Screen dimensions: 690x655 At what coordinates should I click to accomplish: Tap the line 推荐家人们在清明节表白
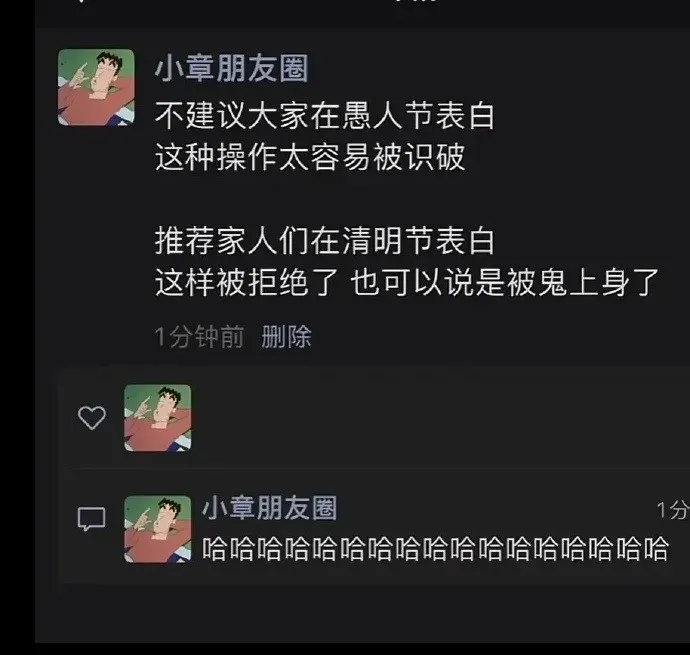tap(325, 241)
